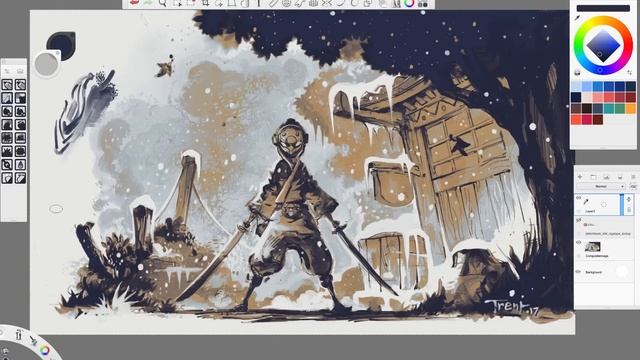Choose the second-row left brush in brush palette

(7, 98)
